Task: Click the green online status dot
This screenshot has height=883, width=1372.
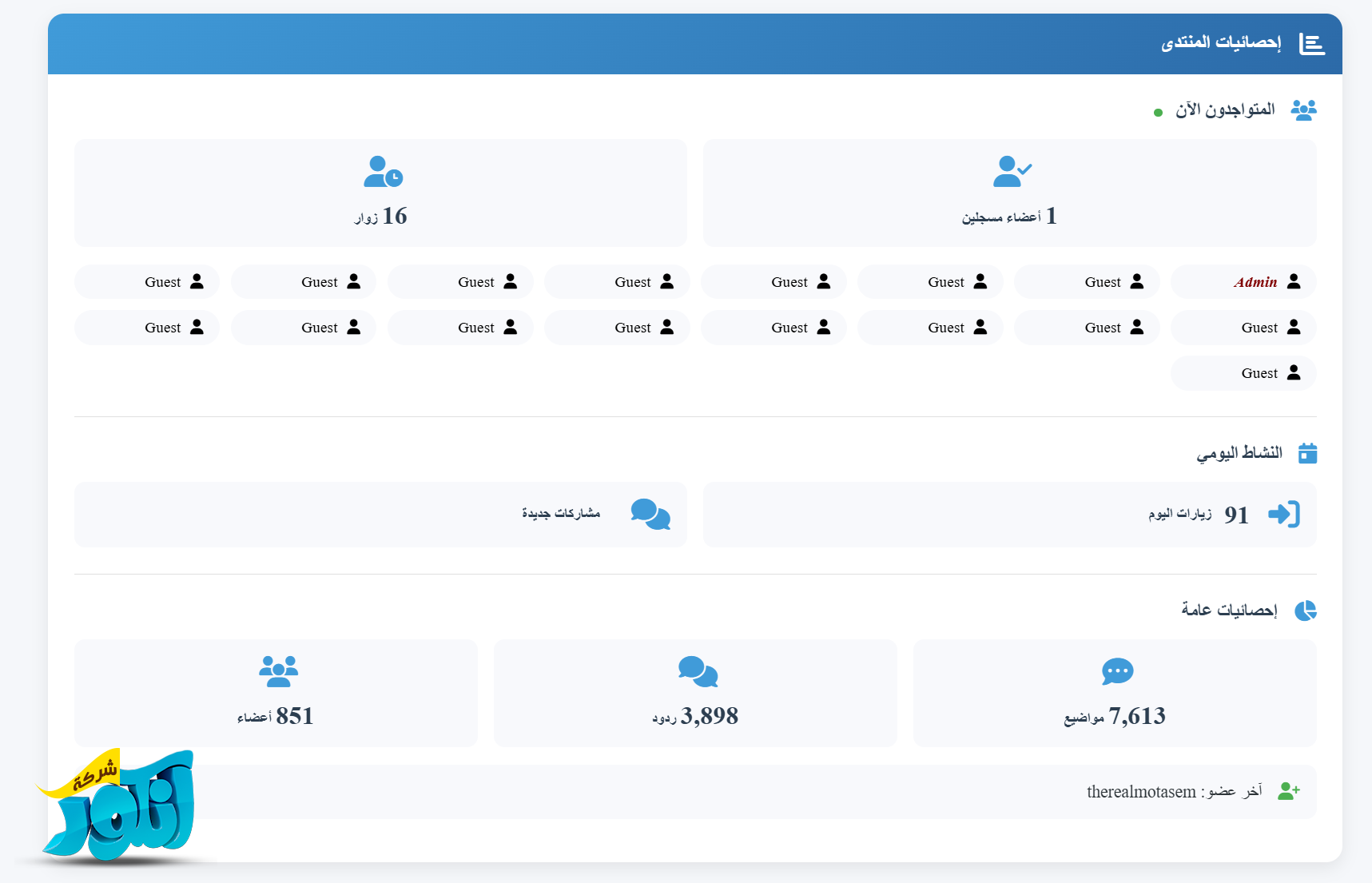Action: click(1158, 113)
